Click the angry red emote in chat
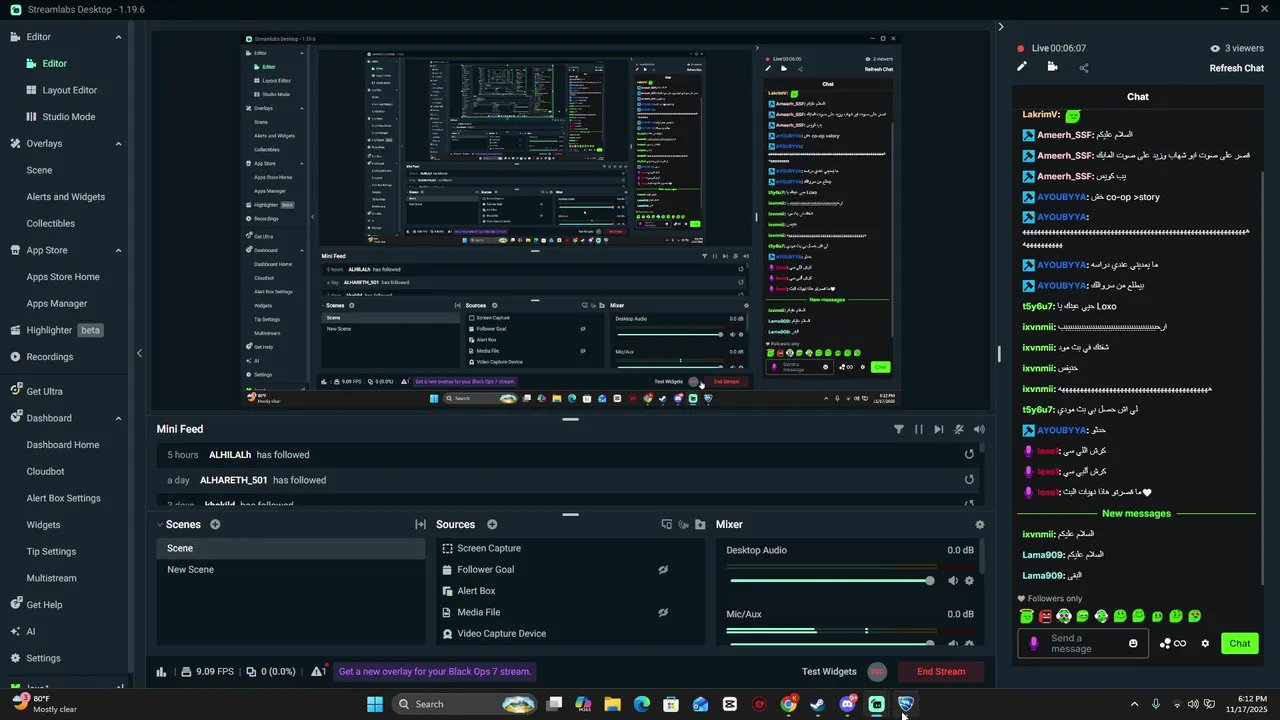The image size is (1280, 720). click(x=1045, y=616)
